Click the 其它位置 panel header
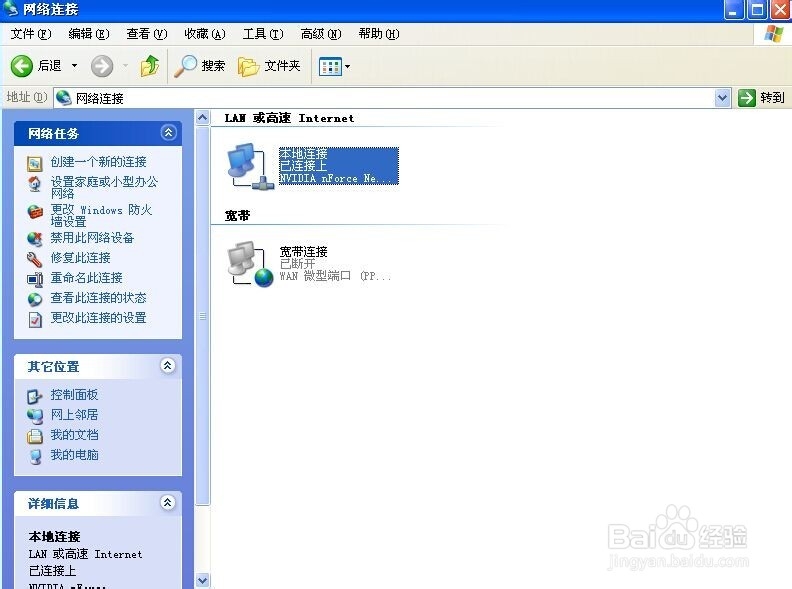 pos(97,366)
